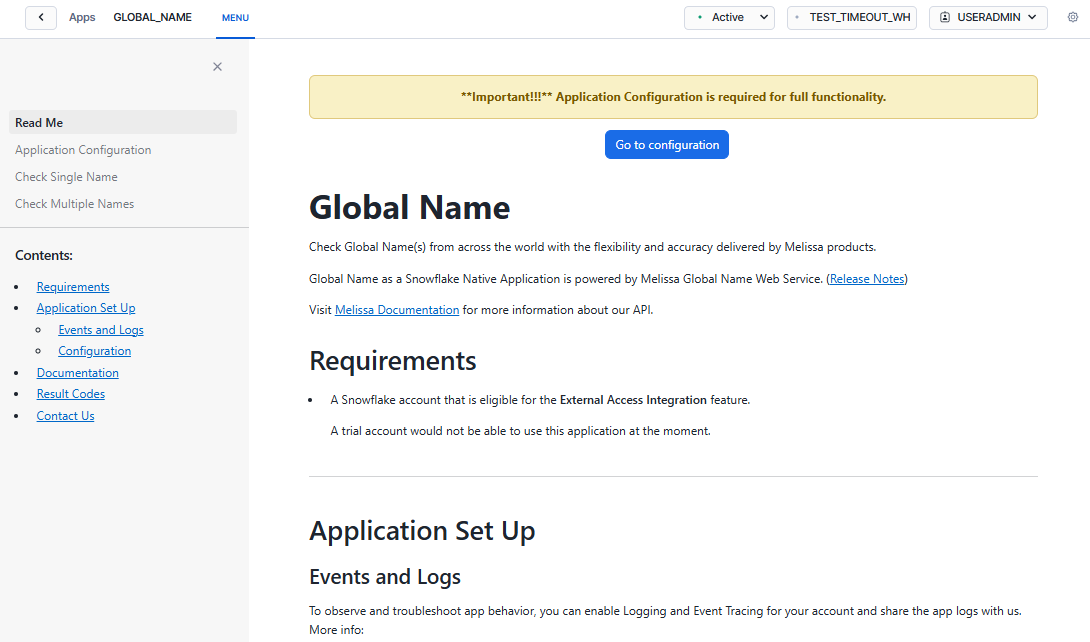Open the Melissa Documentation link

[x=397, y=310]
